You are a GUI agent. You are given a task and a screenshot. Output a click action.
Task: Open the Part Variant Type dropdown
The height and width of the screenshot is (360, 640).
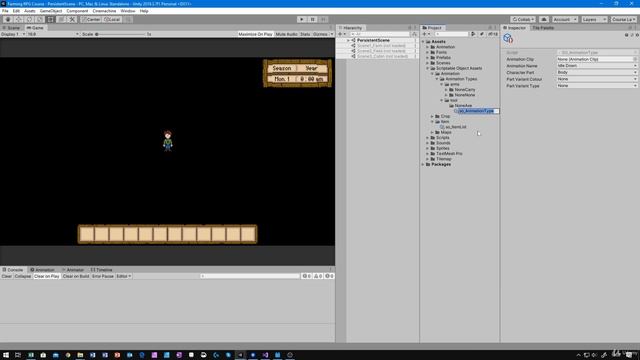pyautogui.click(x=597, y=86)
